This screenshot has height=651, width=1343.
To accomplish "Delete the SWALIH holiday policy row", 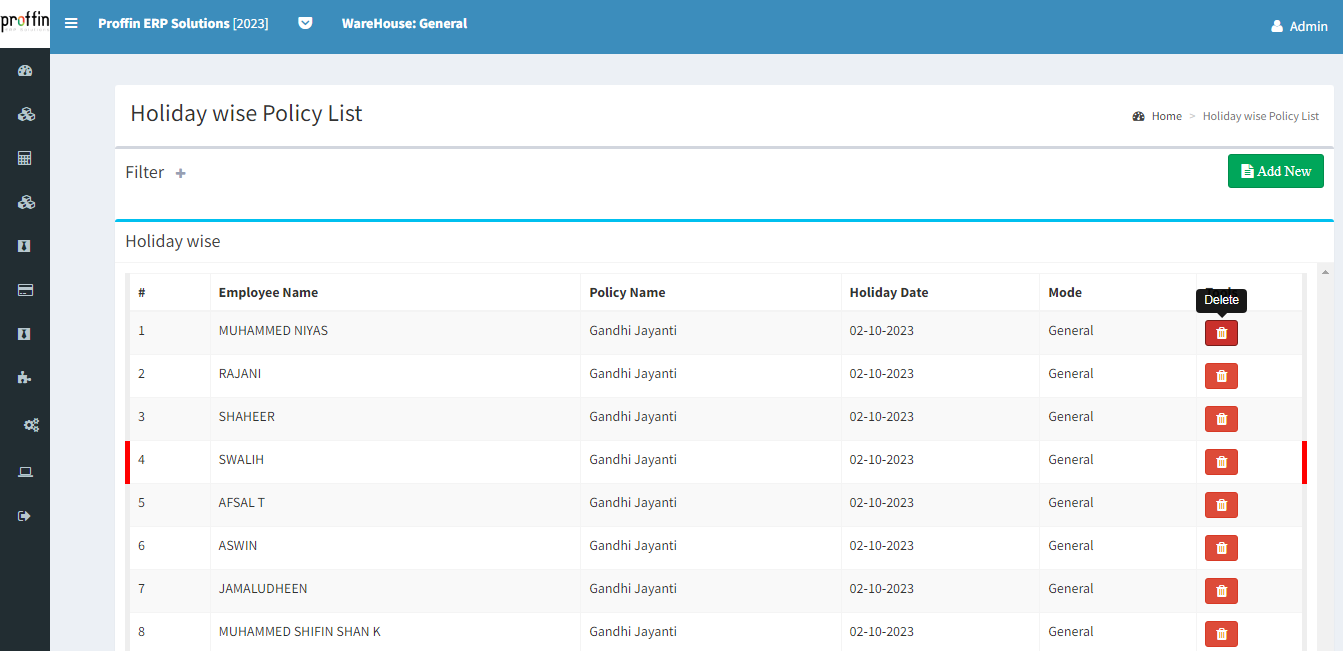I will (1221, 462).
